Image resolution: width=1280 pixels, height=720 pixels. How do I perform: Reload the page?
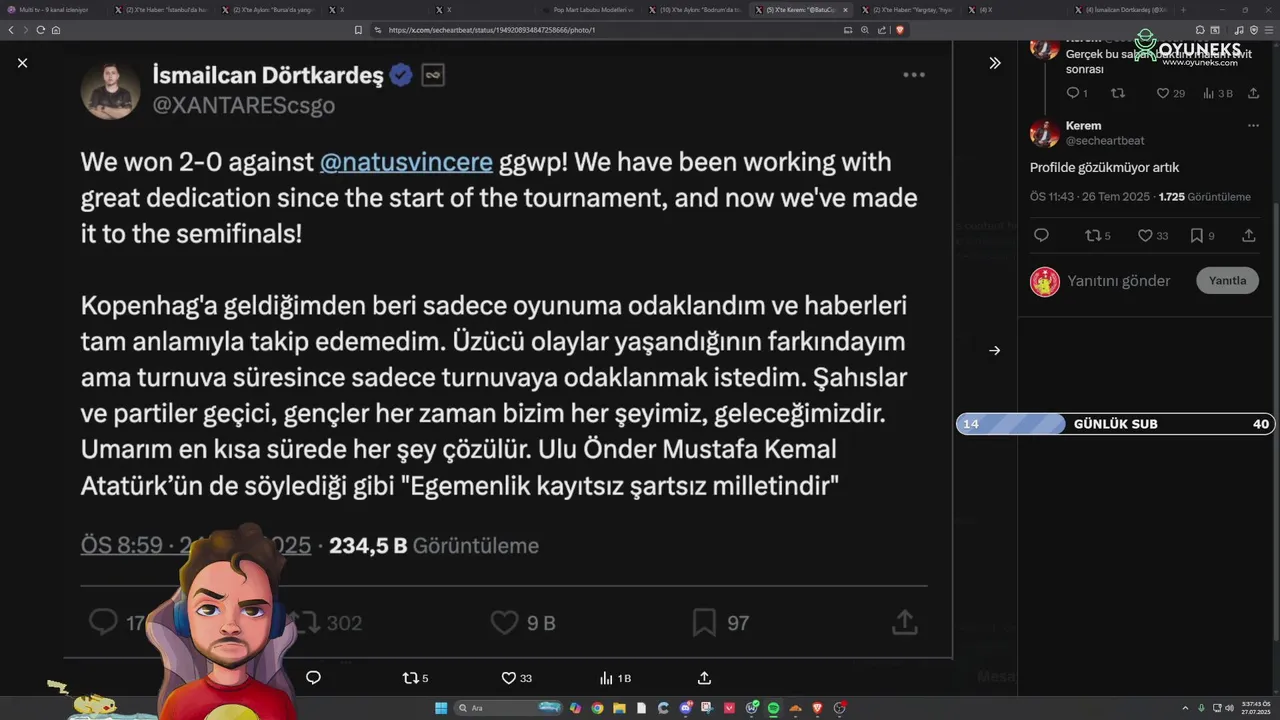(40, 30)
